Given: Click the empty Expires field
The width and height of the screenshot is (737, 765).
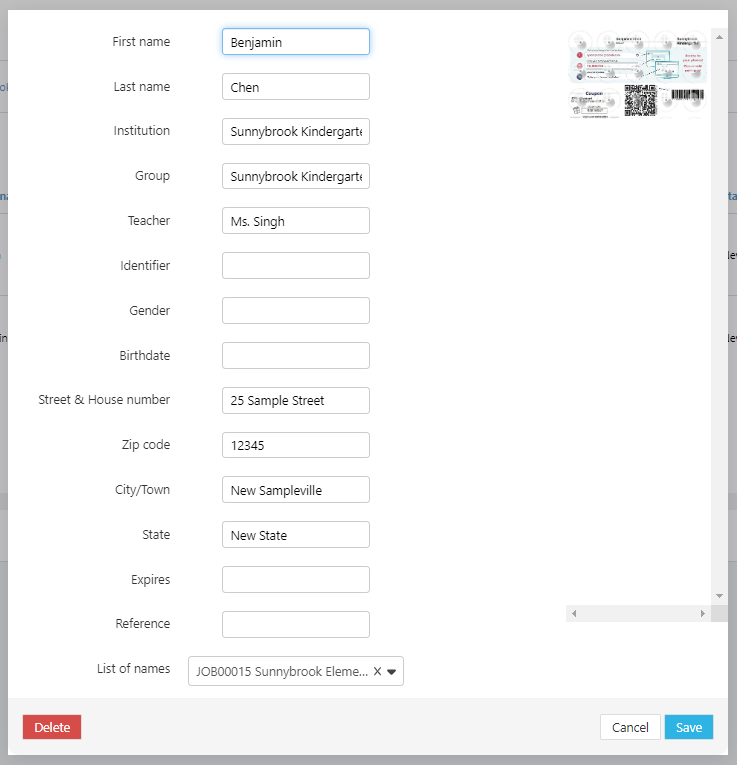Looking at the screenshot, I should (x=296, y=580).
